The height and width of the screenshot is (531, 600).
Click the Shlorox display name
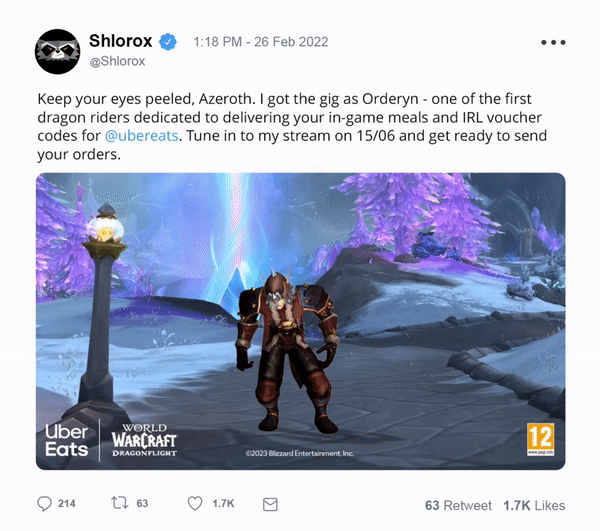[121, 41]
